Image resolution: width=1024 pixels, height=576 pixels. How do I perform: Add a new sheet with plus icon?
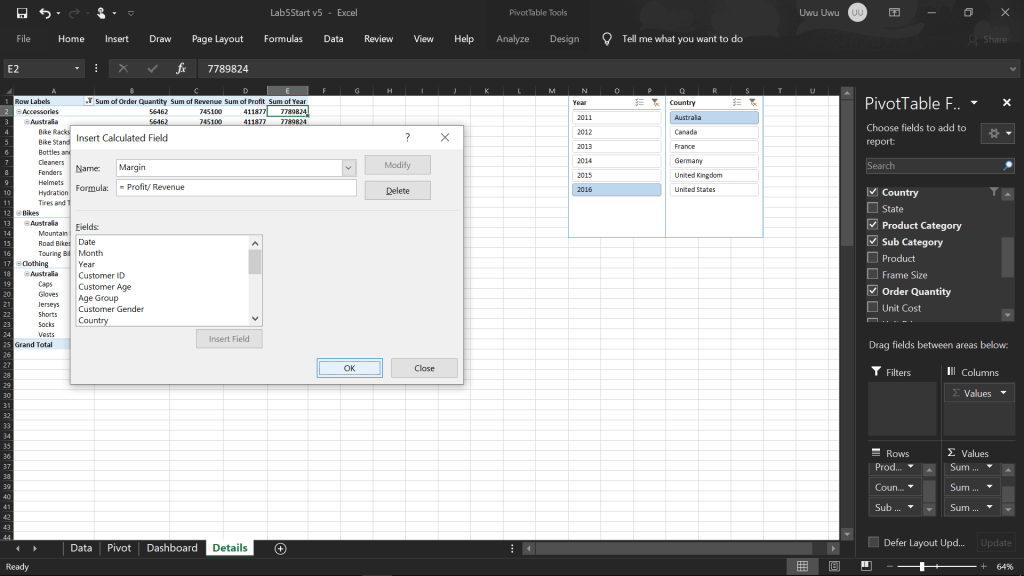280,548
